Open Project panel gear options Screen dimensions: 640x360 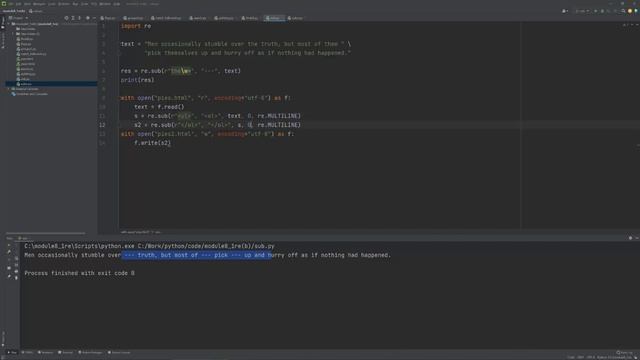[x=87, y=18]
